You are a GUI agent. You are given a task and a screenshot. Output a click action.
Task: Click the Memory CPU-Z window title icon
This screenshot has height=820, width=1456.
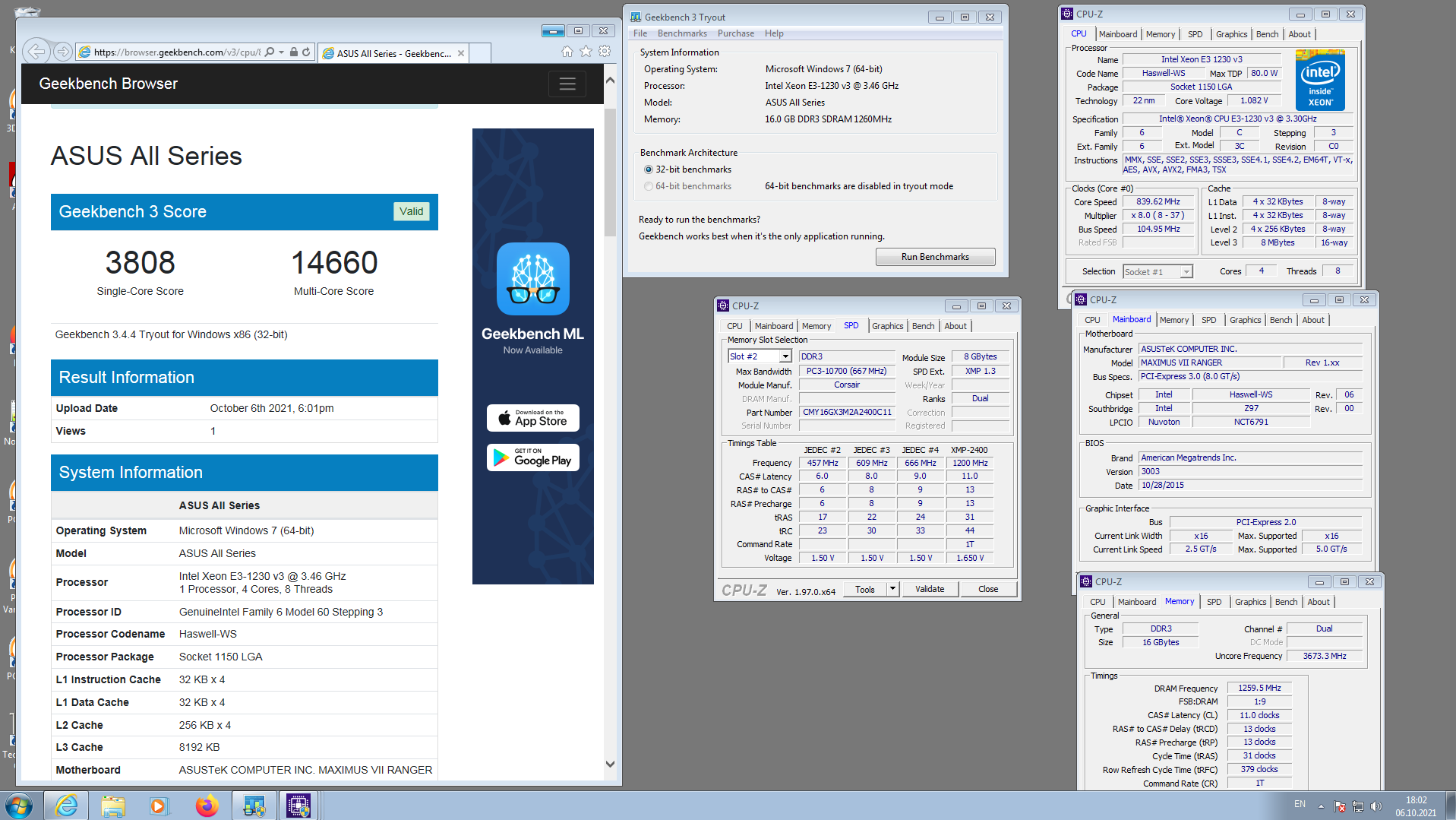(1086, 581)
